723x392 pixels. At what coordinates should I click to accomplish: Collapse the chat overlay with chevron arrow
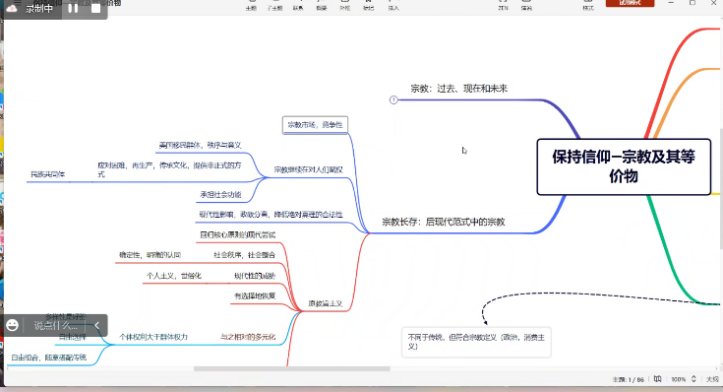point(97,326)
